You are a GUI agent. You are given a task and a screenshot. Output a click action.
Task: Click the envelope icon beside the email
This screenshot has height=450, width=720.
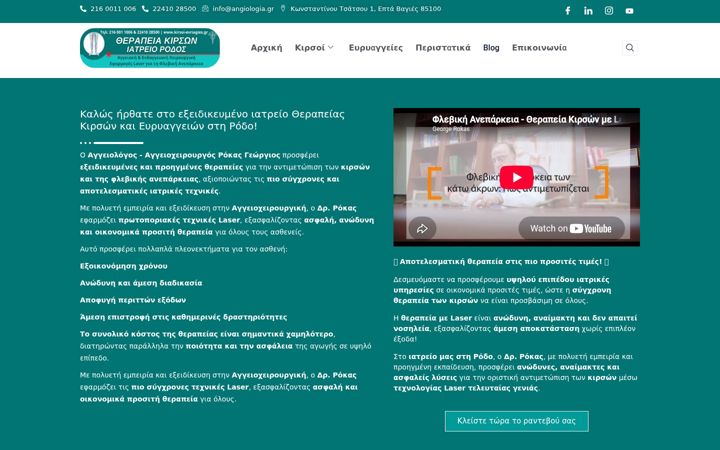[x=205, y=9]
